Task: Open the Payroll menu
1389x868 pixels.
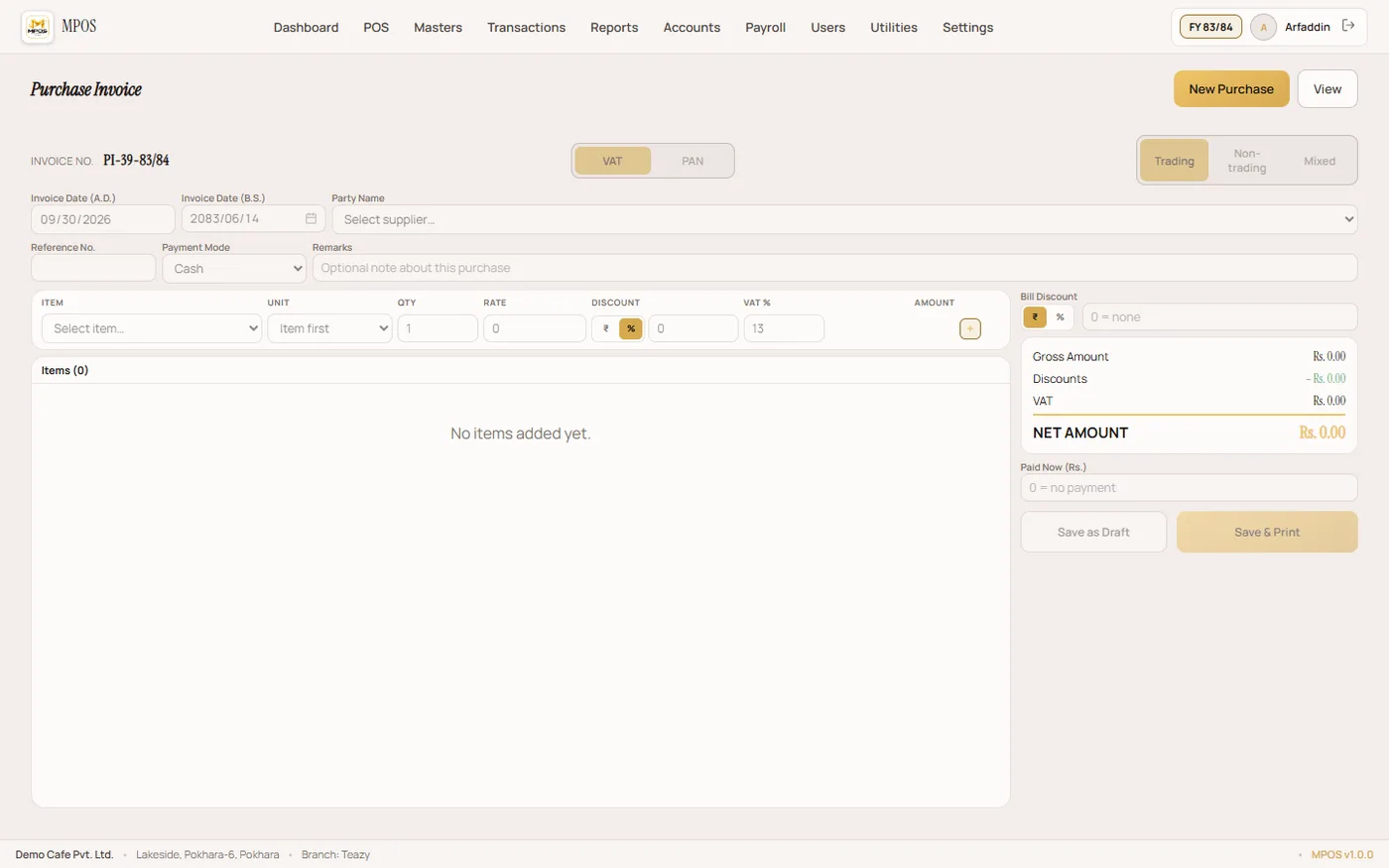Action: coord(765,27)
